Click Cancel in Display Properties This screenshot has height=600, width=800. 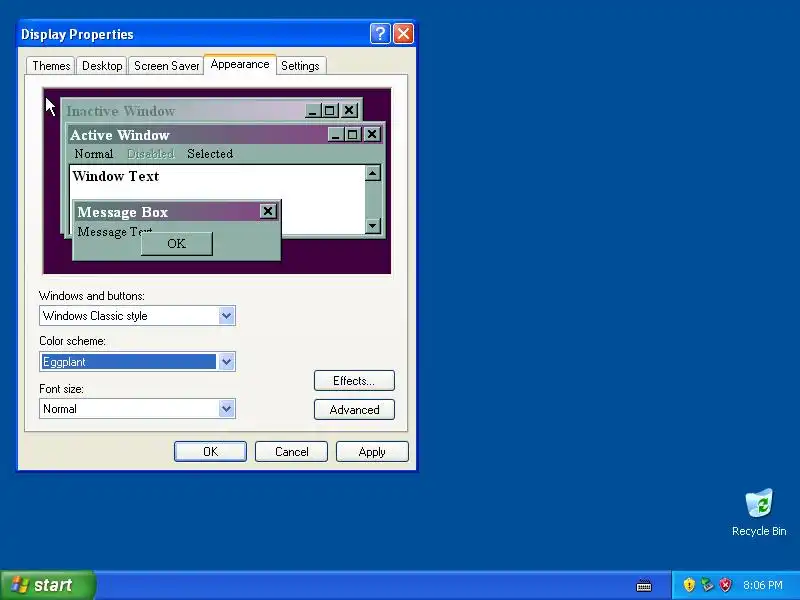(x=291, y=452)
